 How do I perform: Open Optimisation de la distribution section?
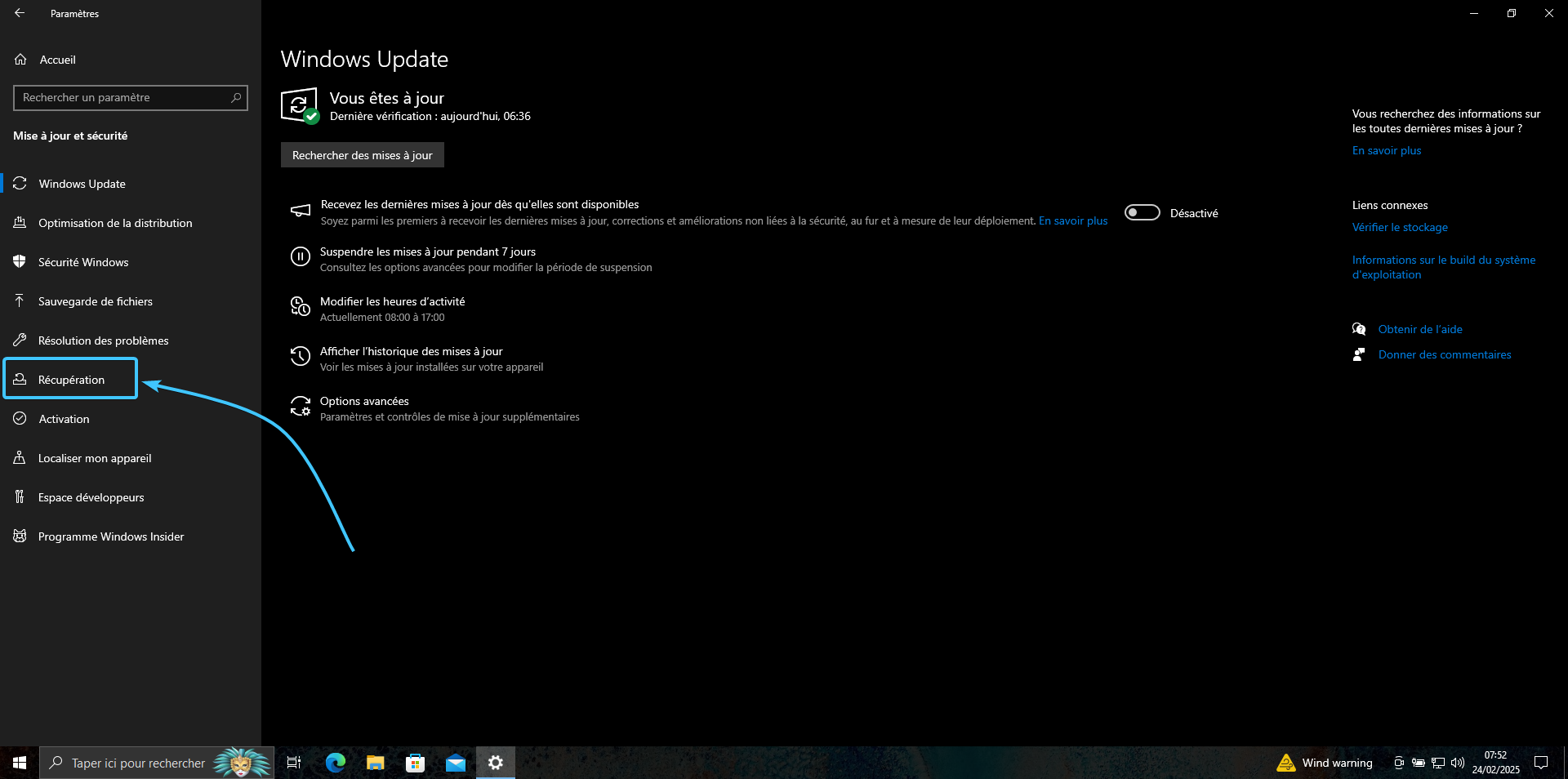pos(131,223)
